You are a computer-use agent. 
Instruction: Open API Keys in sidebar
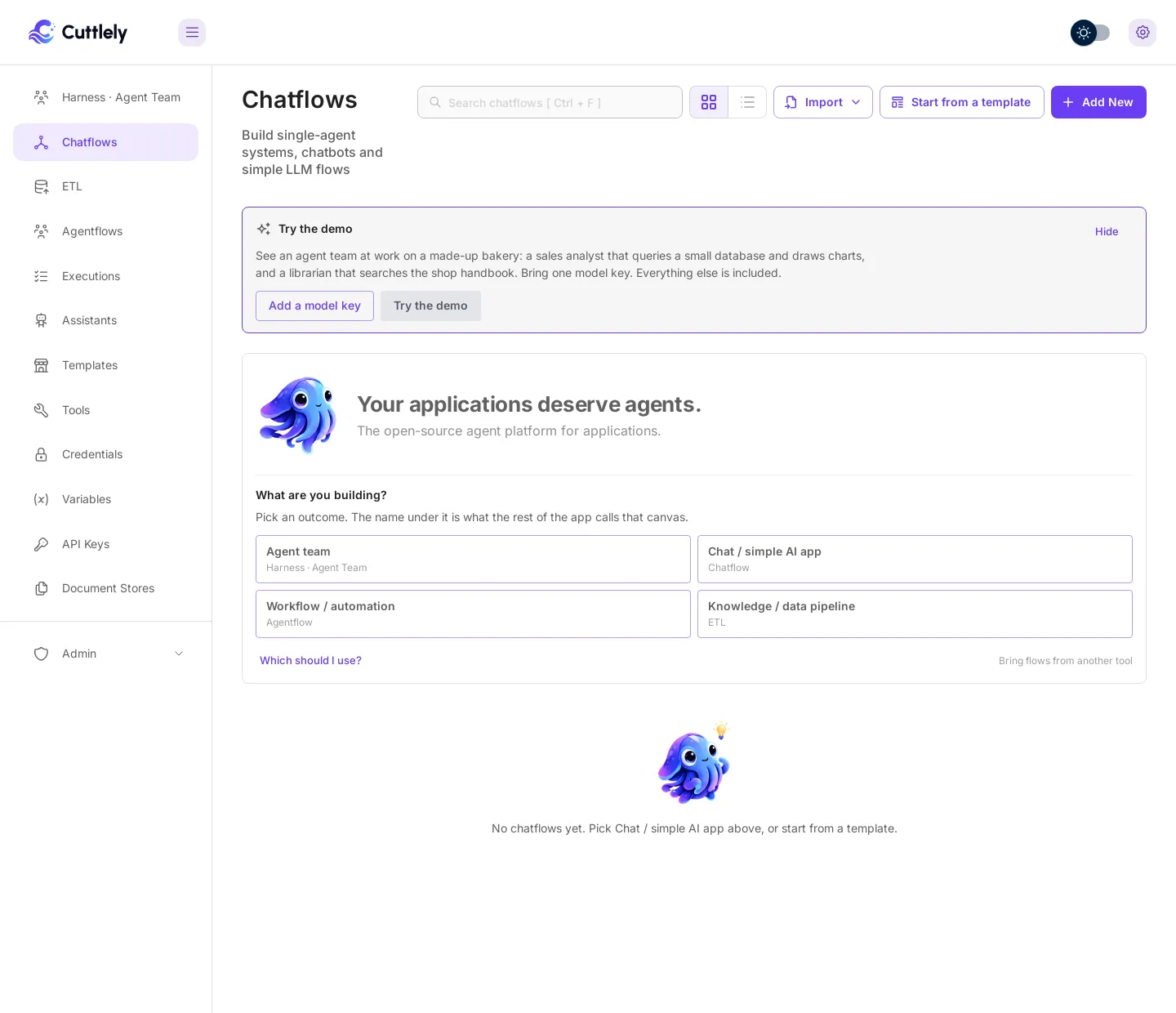106,544
